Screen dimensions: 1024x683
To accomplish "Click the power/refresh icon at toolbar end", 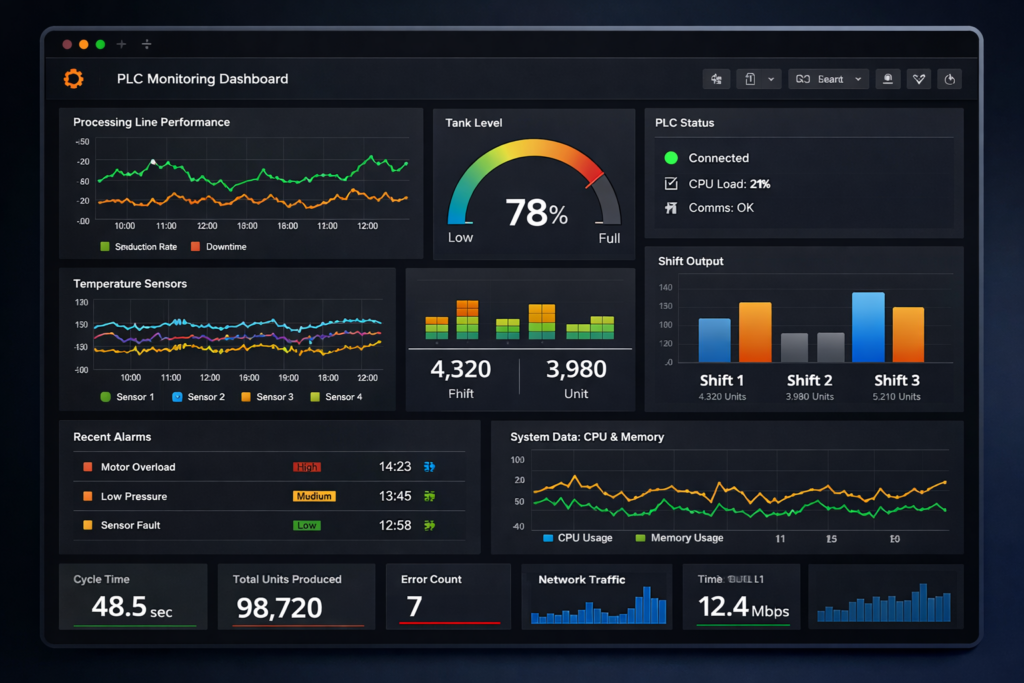I will [950, 79].
